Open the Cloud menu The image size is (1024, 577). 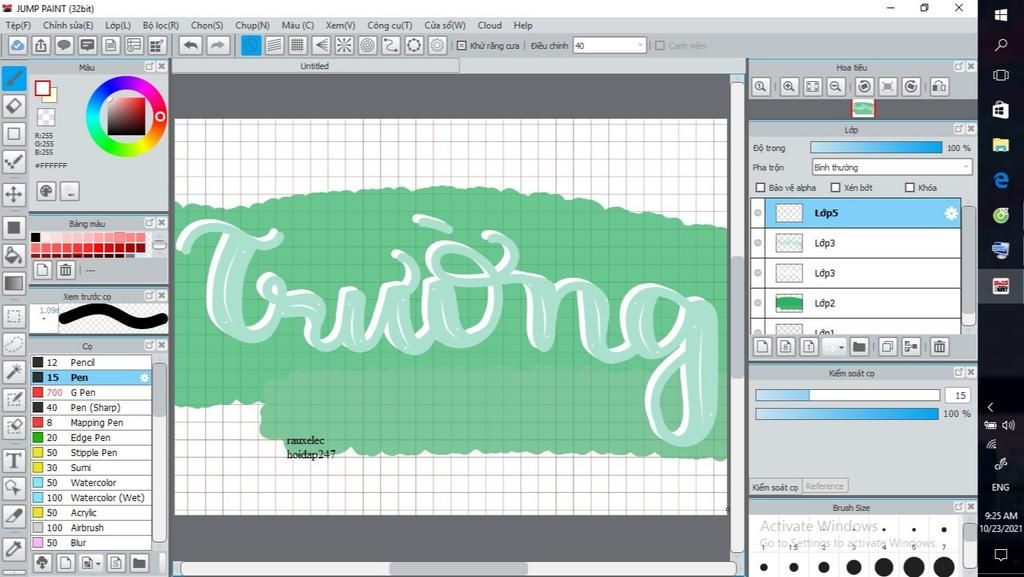pos(490,25)
